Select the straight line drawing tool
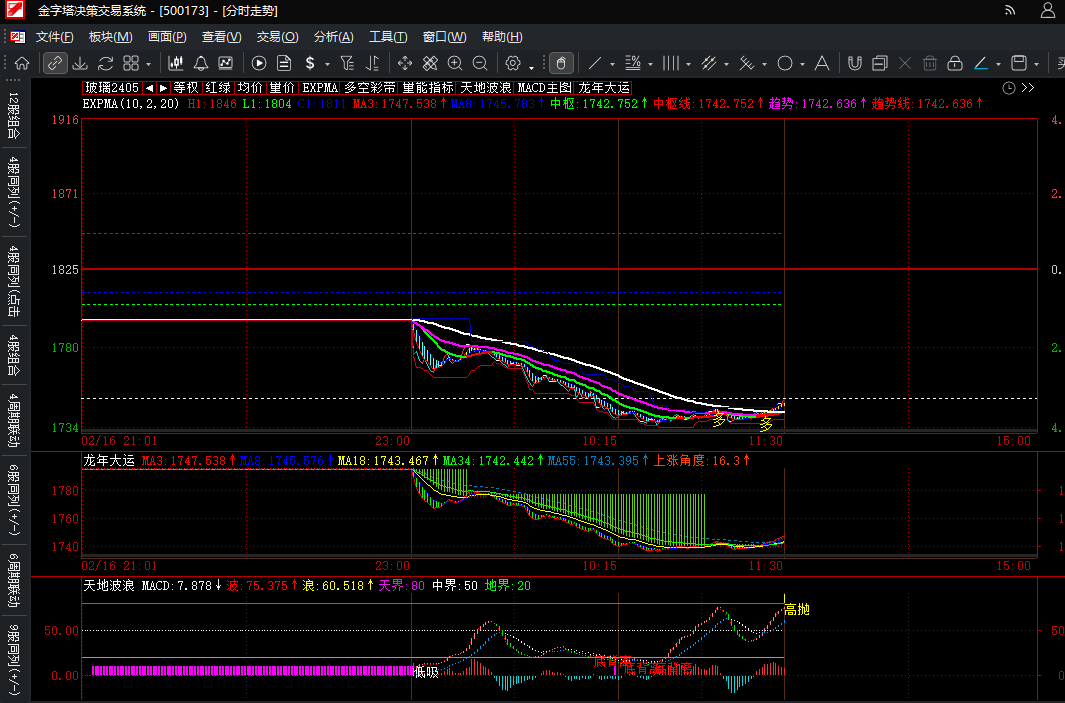The image size is (1065, 703). click(594, 63)
